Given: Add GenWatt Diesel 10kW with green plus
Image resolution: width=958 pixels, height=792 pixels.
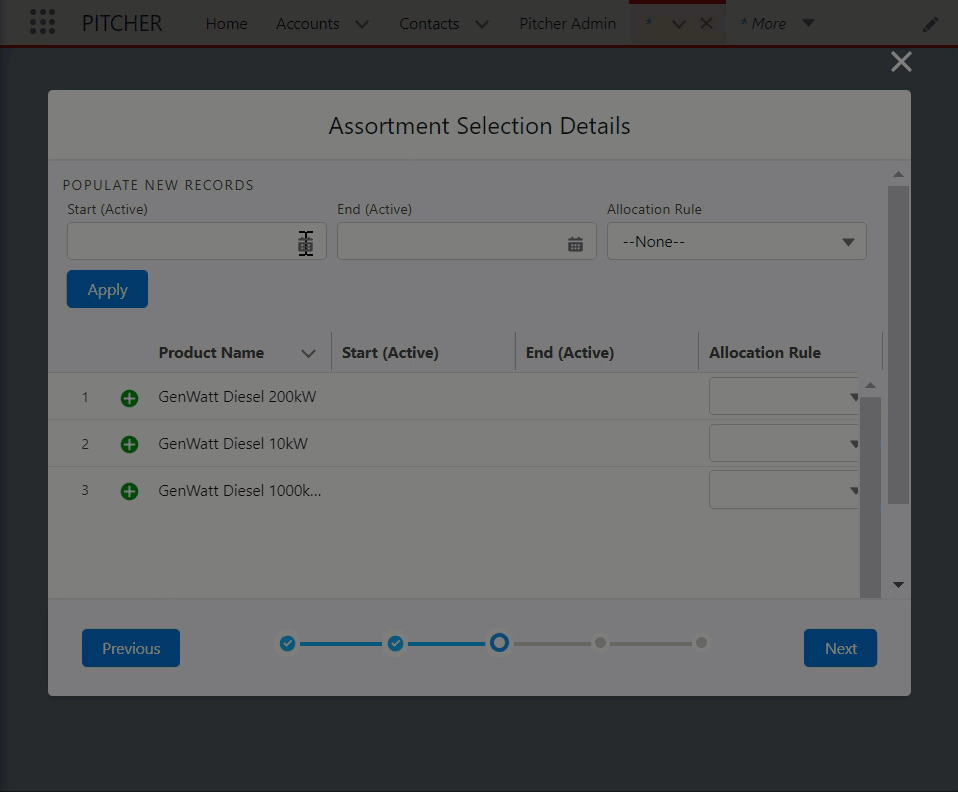Looking at the screenshot, I should (x=129, y=444).
